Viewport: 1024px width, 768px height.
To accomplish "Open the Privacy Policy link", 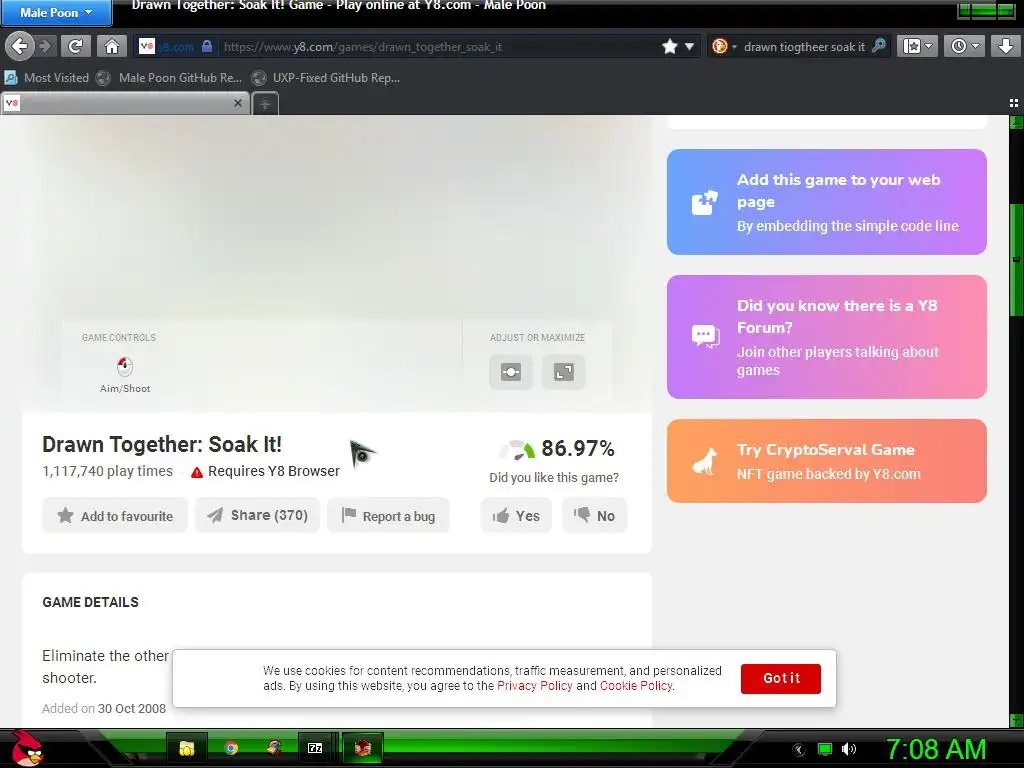I will tap(535, 686).
